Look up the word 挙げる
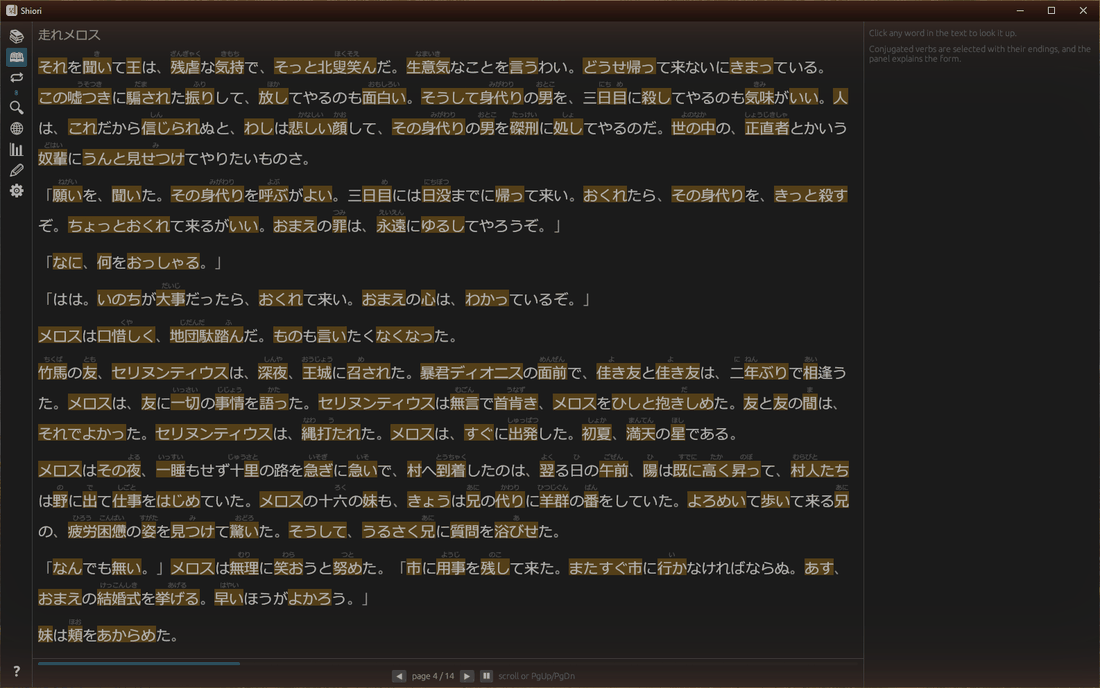Viewport: 1100px width, 688px height. tap(177, 598)
